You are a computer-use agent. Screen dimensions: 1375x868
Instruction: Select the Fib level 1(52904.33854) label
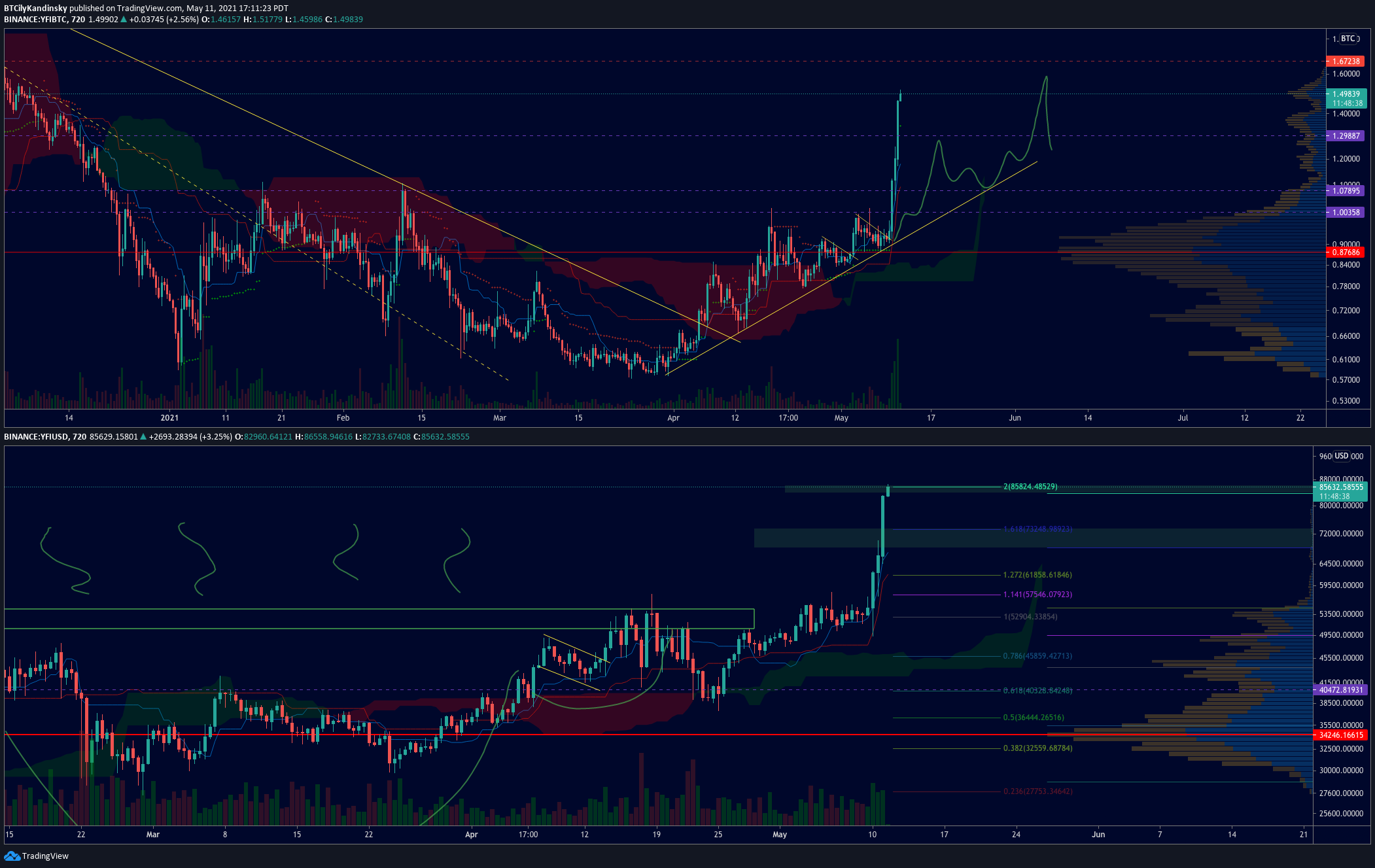[x=1030, y=617]
